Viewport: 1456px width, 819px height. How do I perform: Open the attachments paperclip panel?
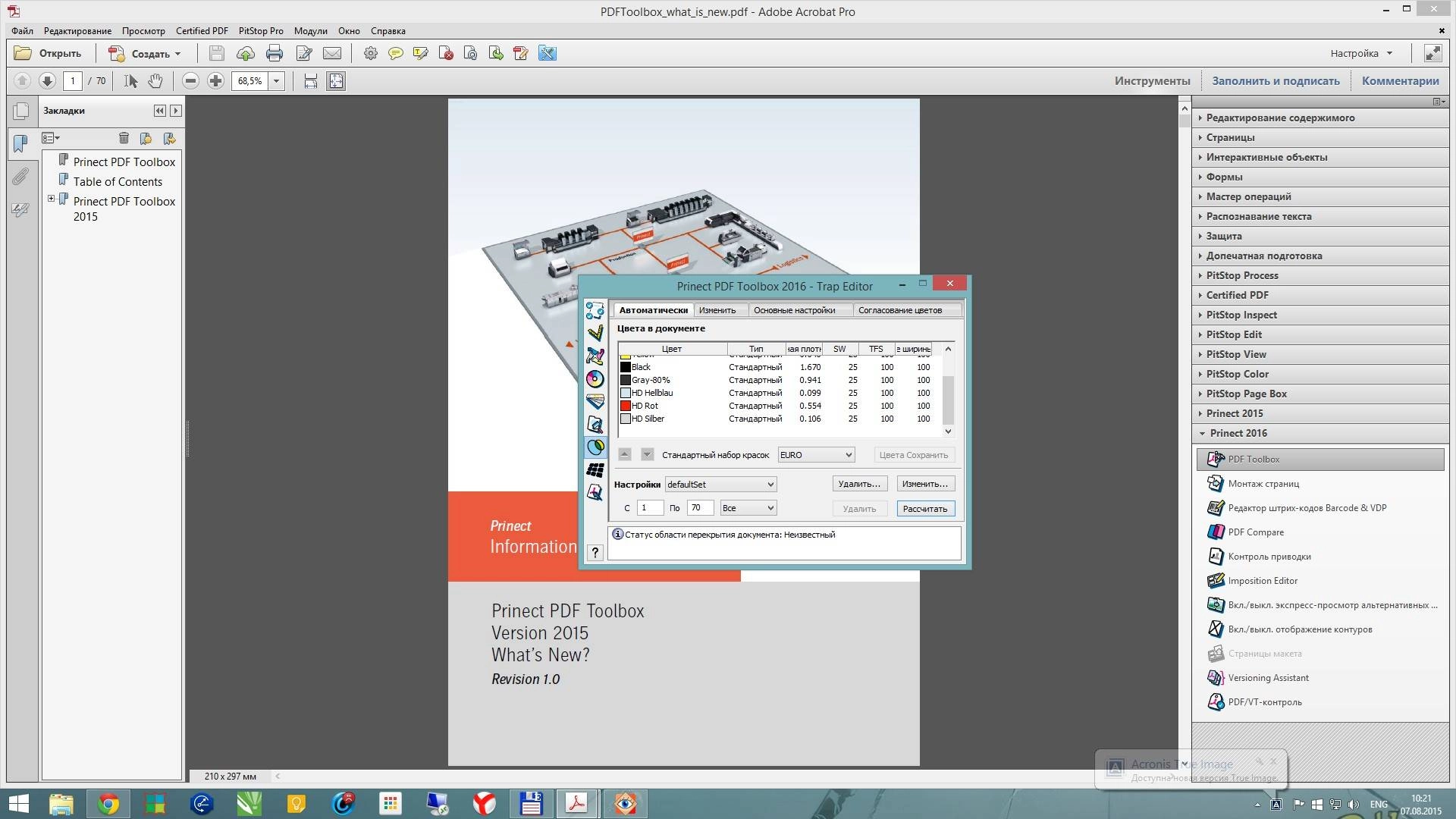pyautogui.click(x=20, y=177)
